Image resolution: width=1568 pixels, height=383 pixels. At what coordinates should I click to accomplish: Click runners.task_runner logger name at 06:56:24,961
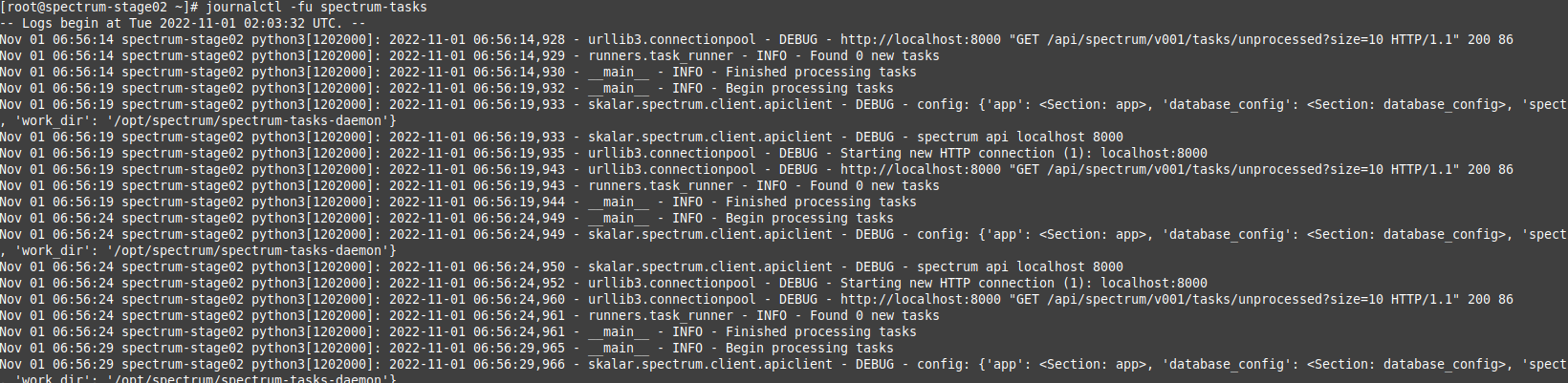tap(660, 315)
